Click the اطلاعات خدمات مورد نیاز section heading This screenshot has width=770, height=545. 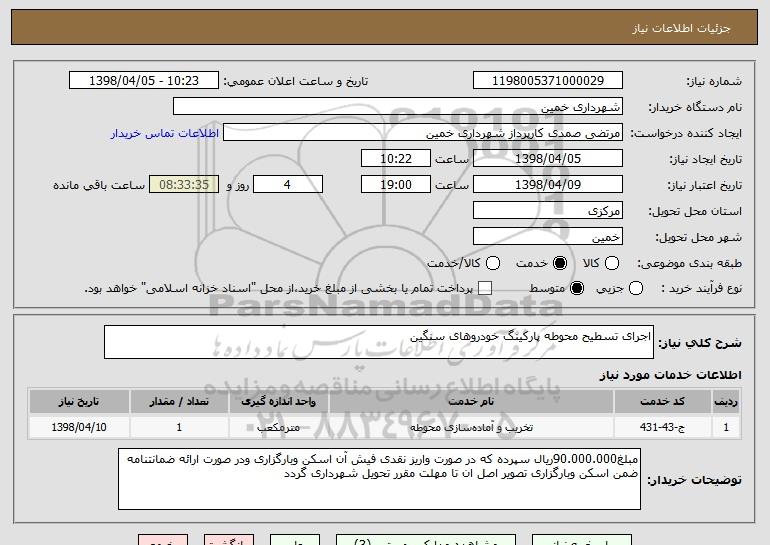point(671,375)
